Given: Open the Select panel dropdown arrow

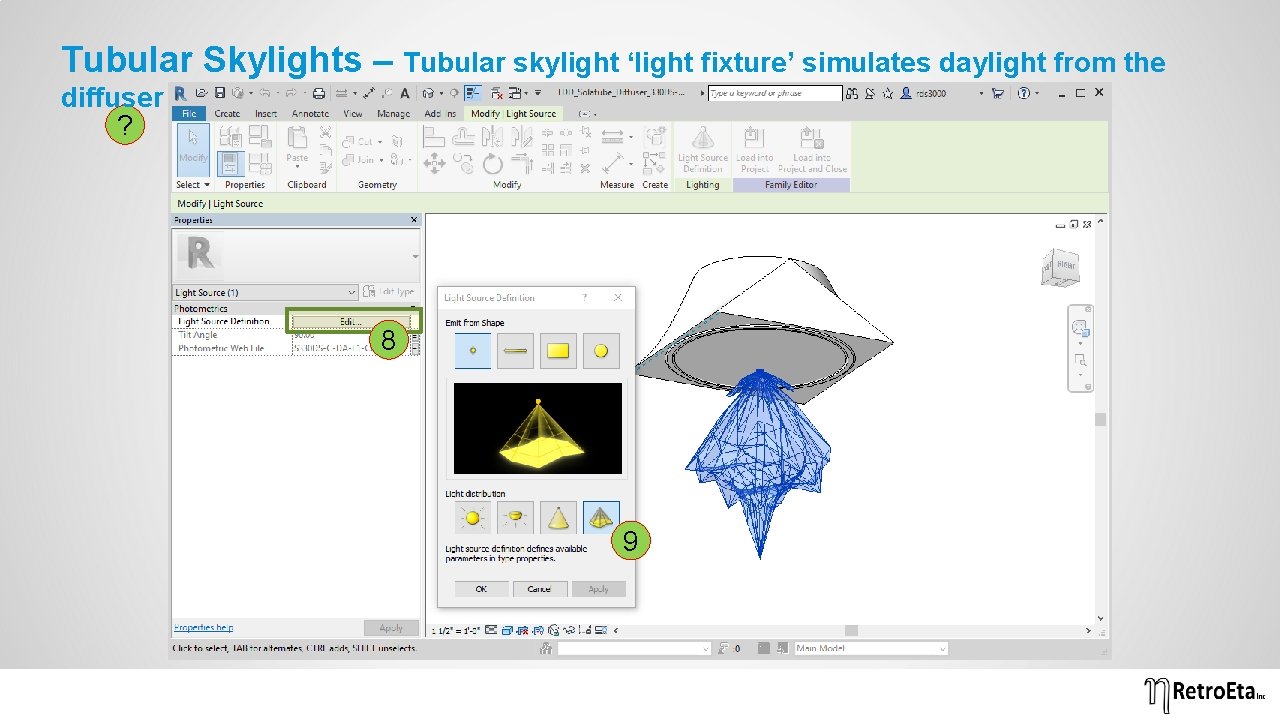Looking at the screenshot, I should tap(207, 184).
